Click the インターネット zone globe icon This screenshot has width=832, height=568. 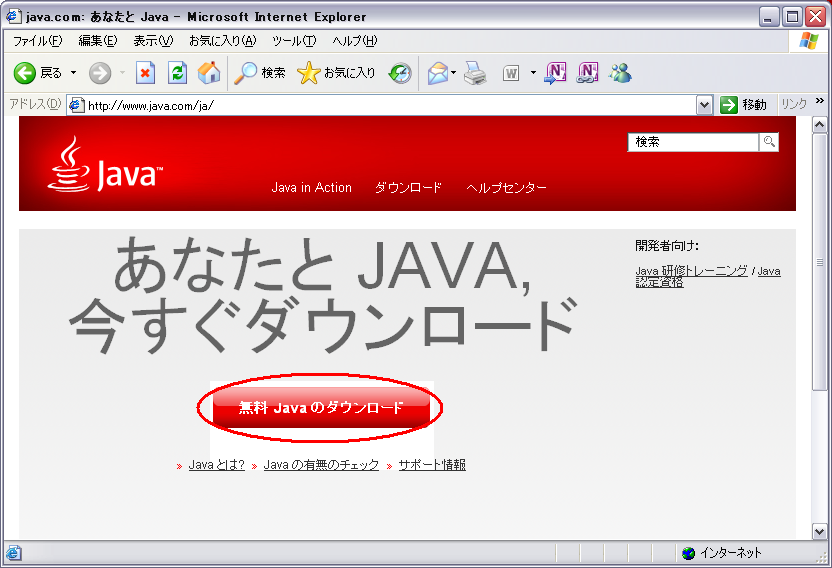[x=688, y=553]
